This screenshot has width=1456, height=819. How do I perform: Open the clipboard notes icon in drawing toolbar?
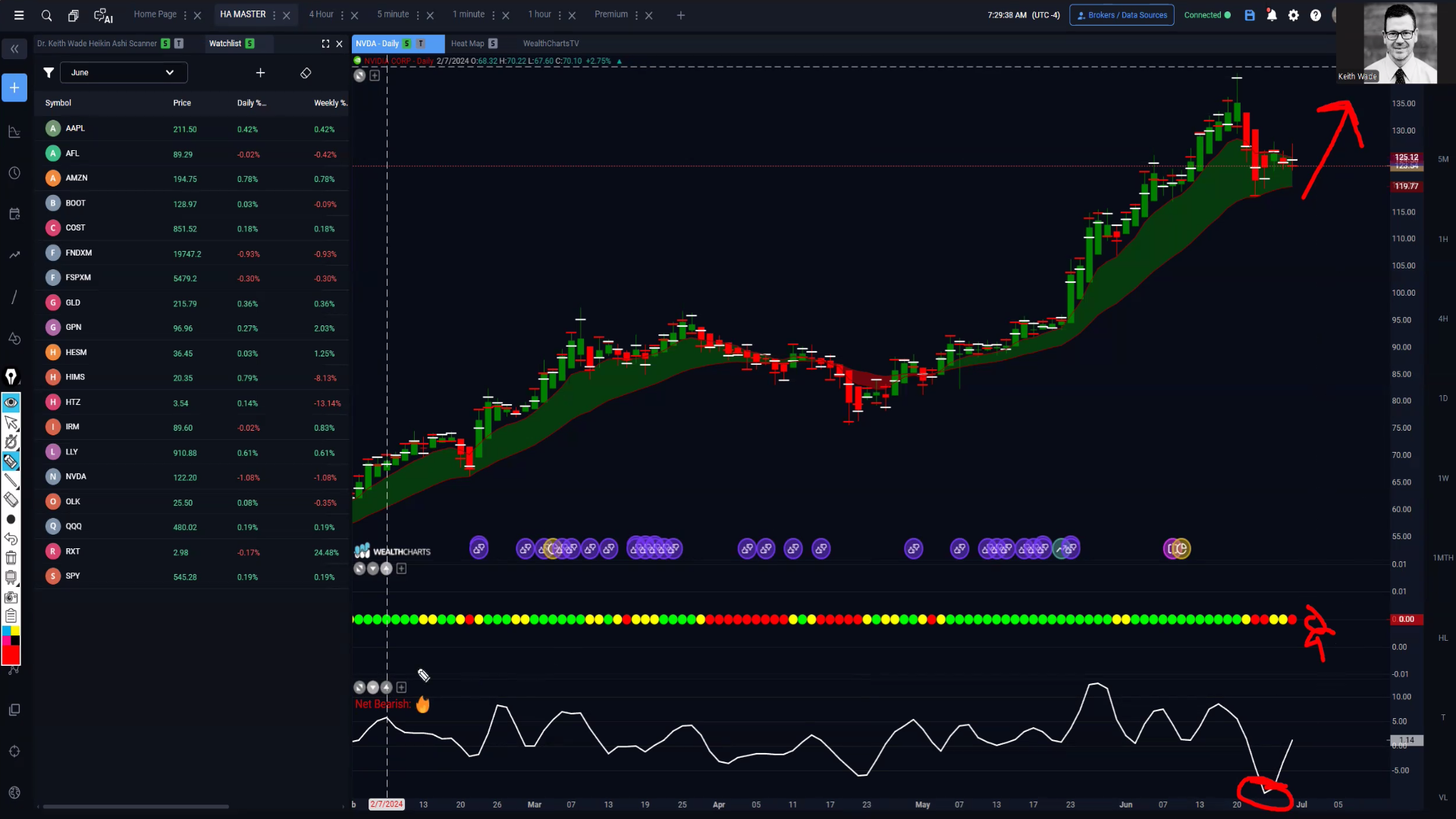pyautogui.click(x=11, y=616)
